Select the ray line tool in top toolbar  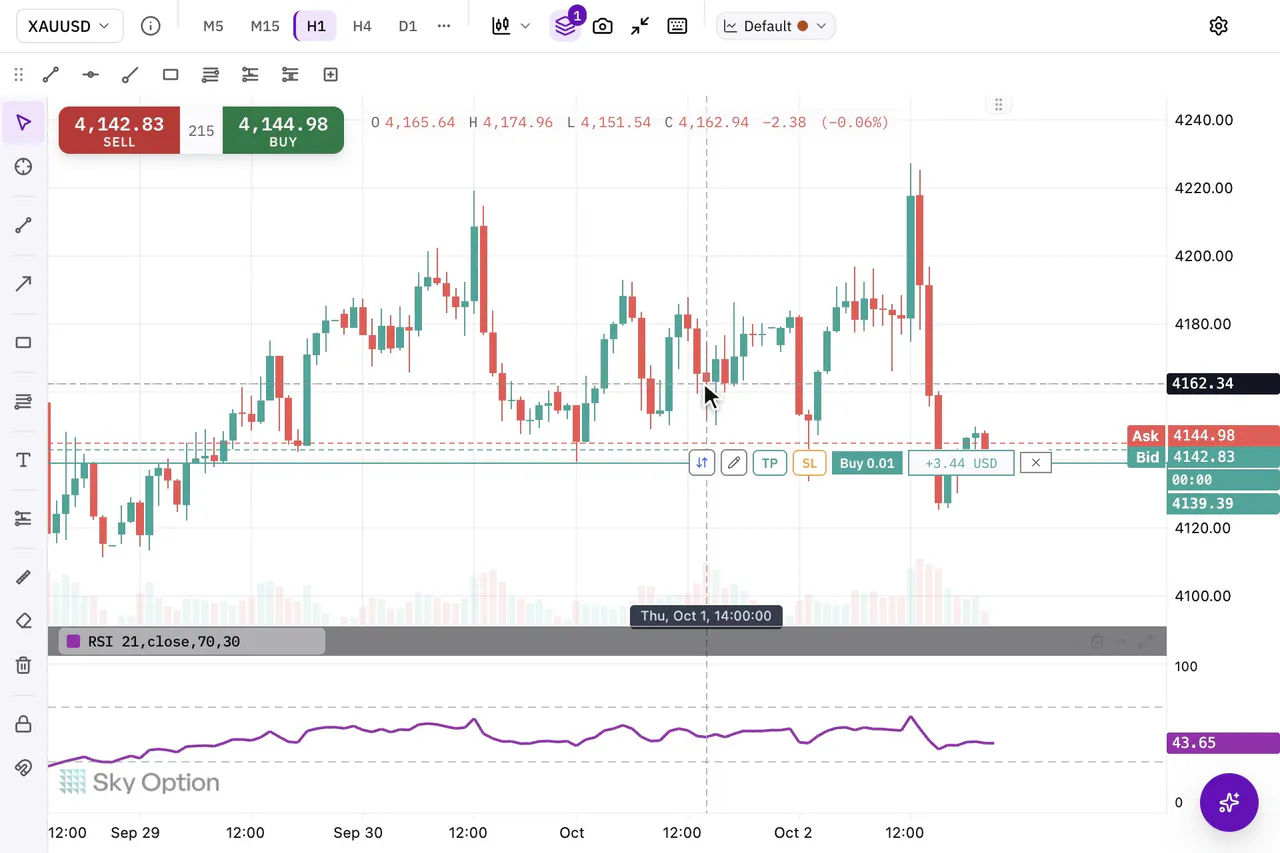pos(130,74)
